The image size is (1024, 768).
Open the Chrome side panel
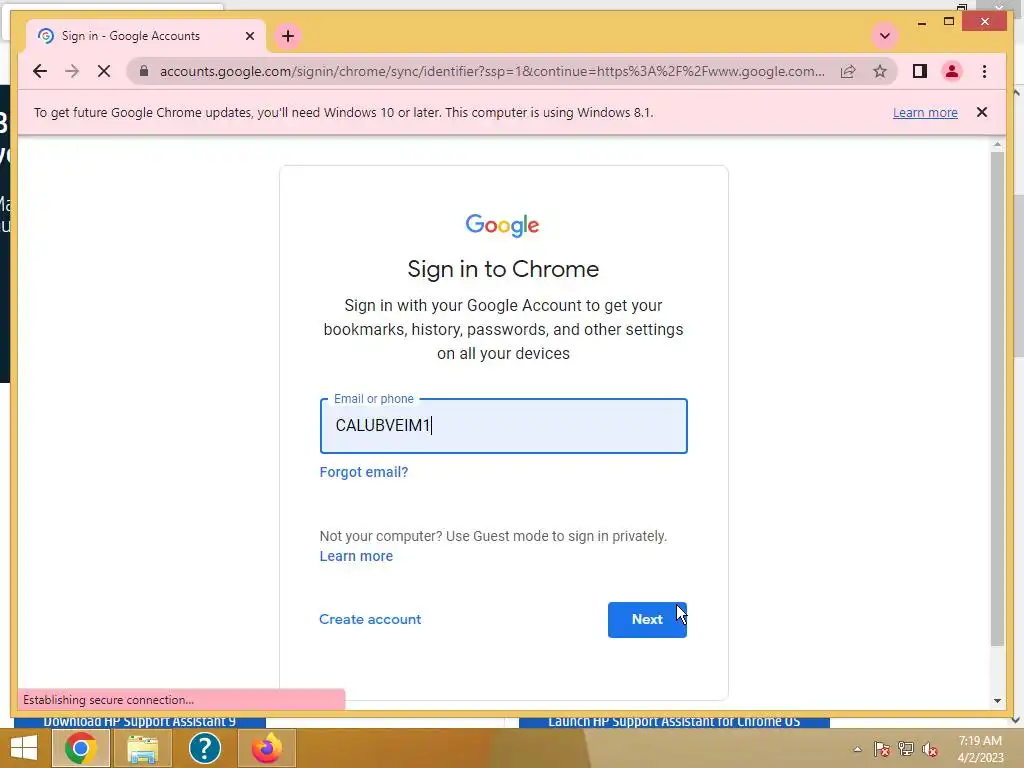click(x=920, y=71)
